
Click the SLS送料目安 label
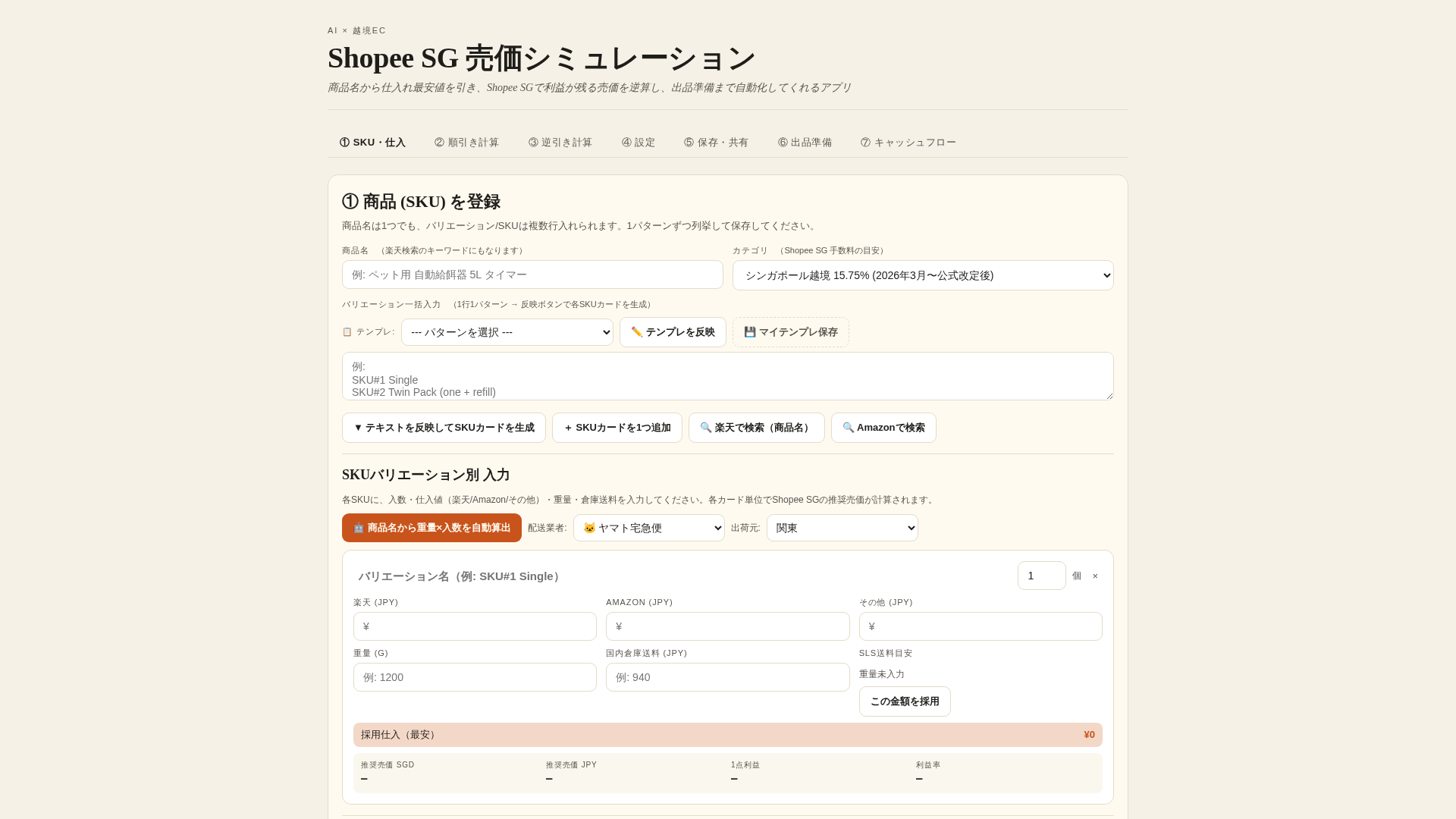click(x=886, y=653)
